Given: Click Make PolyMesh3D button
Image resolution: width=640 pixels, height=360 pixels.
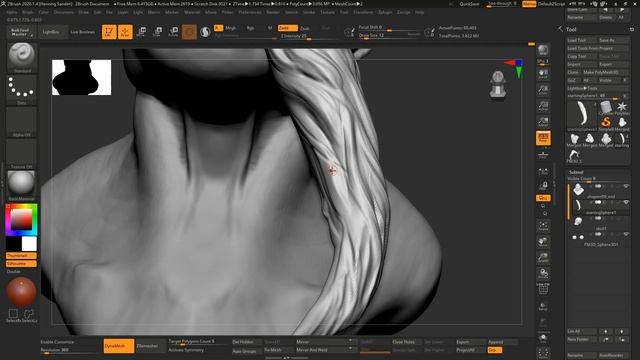Looking at the screenshot, I should [606, 72].
